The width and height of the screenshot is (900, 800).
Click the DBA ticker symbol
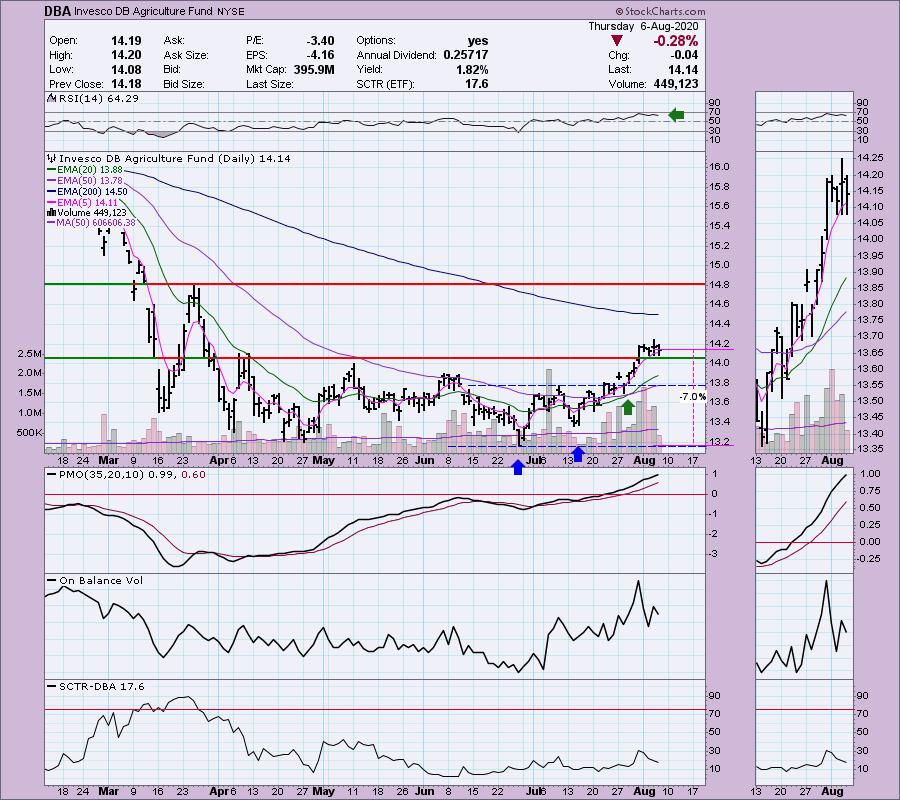pos(59,11)
